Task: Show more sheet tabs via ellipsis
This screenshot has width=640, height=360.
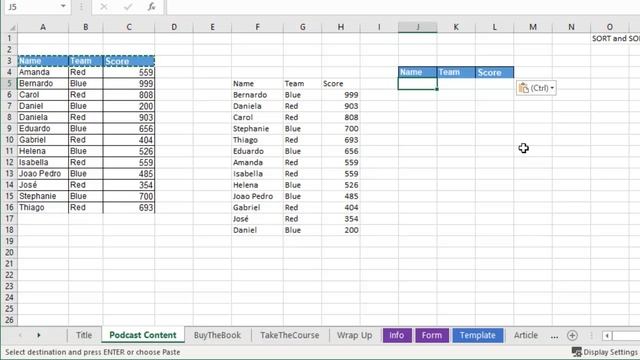Action: click(554, 336)
